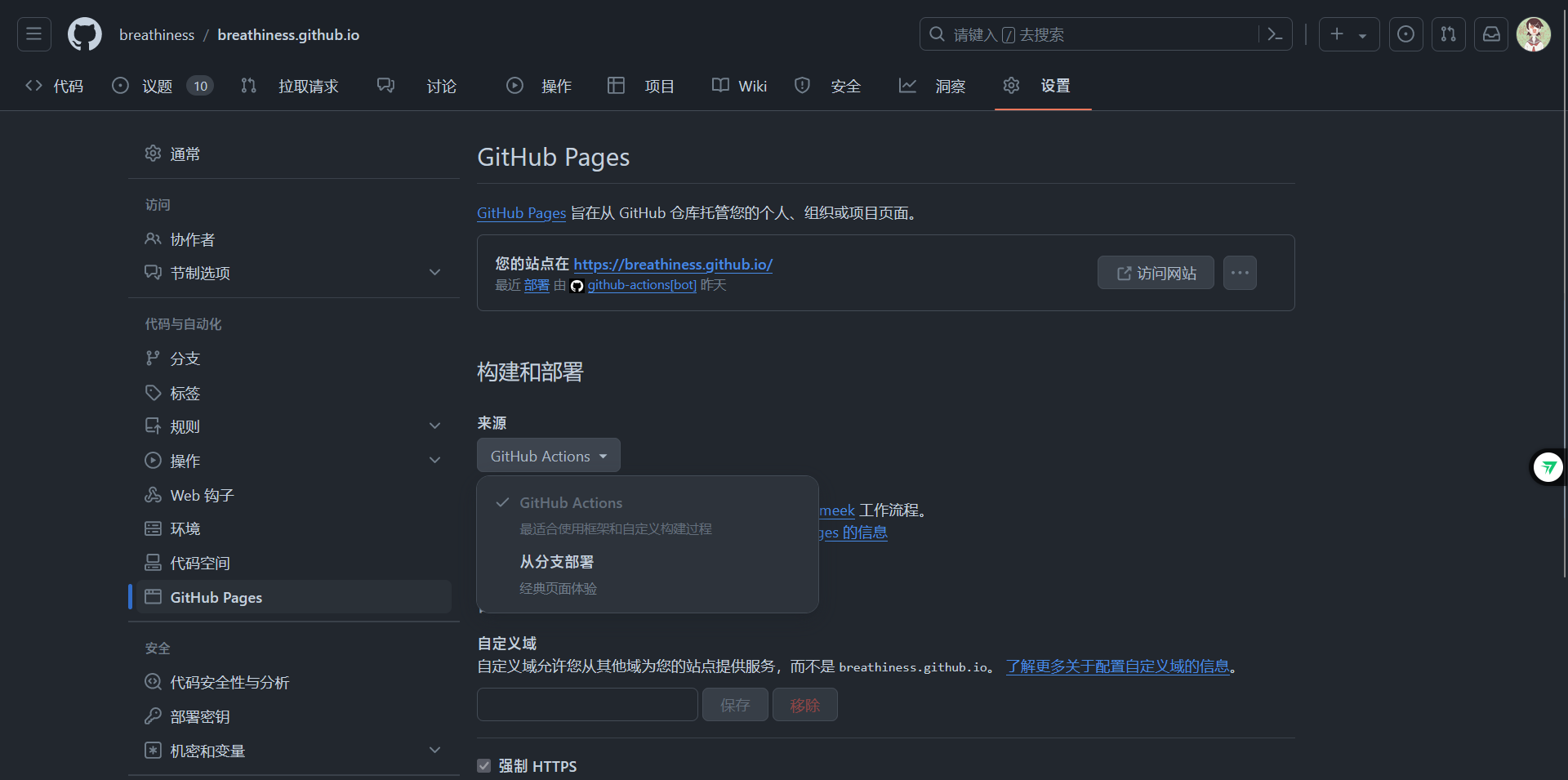
Task: Select the 从分支部署 option
Action: (557, 562)
